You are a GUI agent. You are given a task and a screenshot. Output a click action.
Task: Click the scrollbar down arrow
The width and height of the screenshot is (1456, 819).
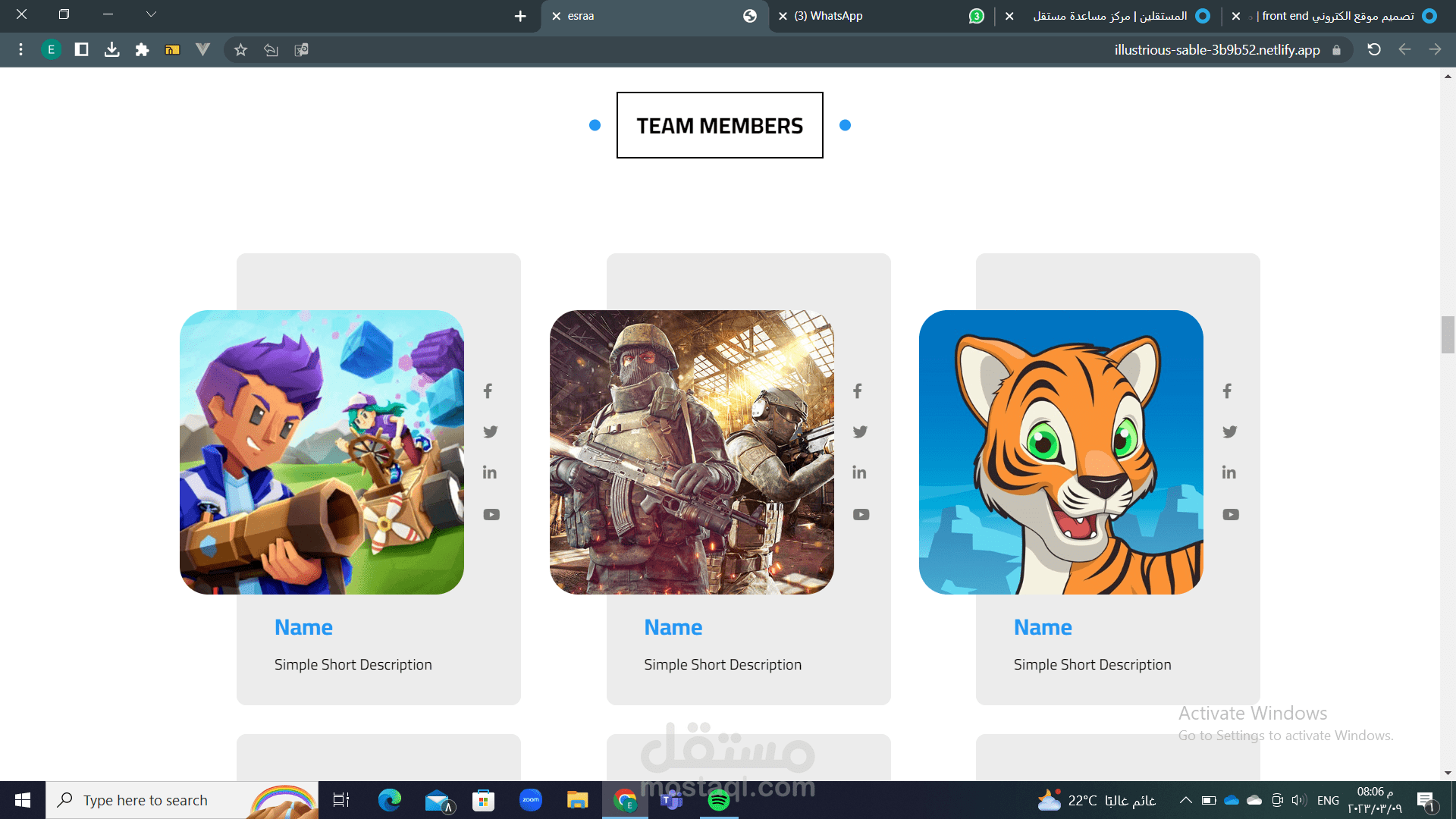click(x=1448, y=773)
